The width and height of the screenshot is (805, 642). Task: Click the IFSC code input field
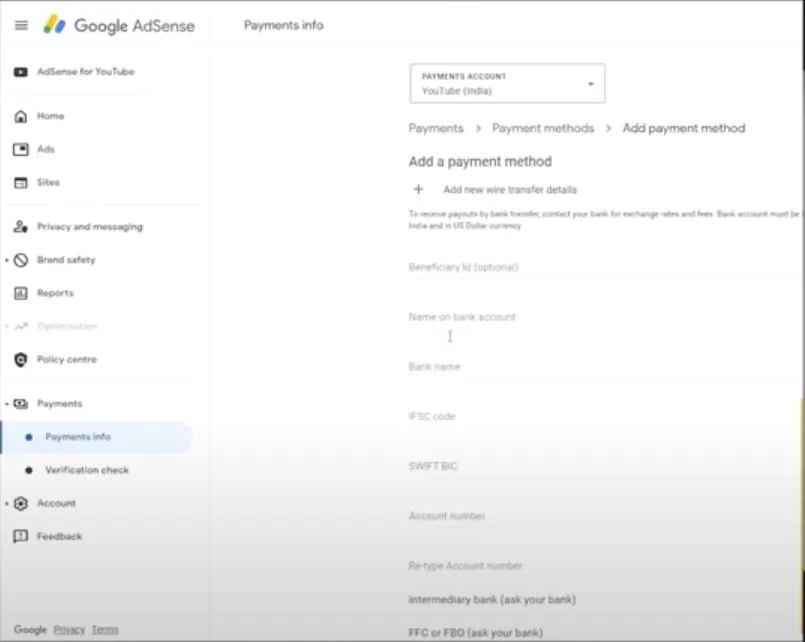(x=600, y=417)
